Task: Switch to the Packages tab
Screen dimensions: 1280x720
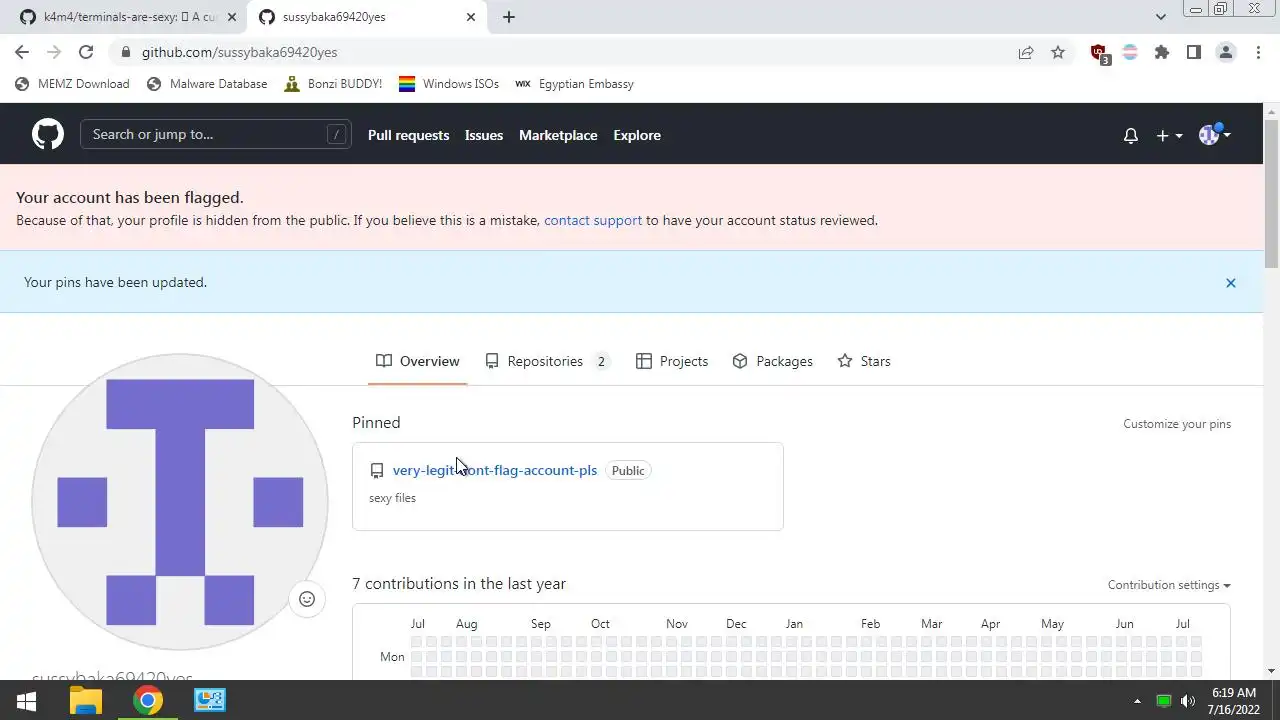Action: pyautogui.click(x=772, y=361)
